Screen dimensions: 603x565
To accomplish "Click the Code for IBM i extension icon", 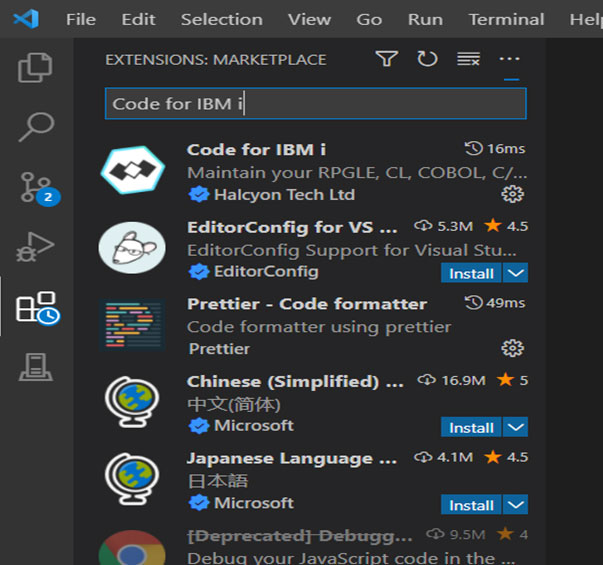I will coord(133,170).
